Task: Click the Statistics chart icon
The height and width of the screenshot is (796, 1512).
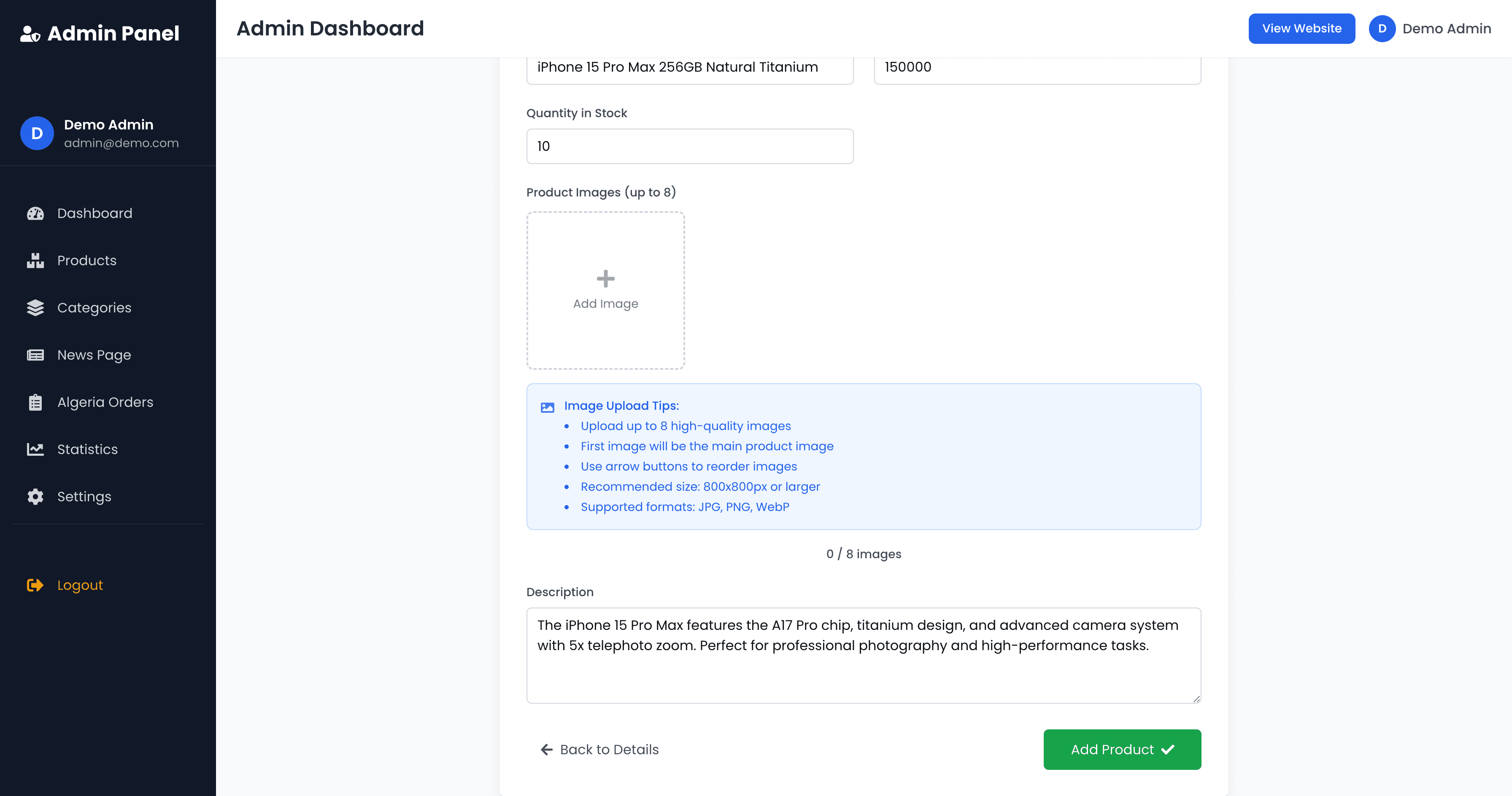Action: (x=35, y=449)
